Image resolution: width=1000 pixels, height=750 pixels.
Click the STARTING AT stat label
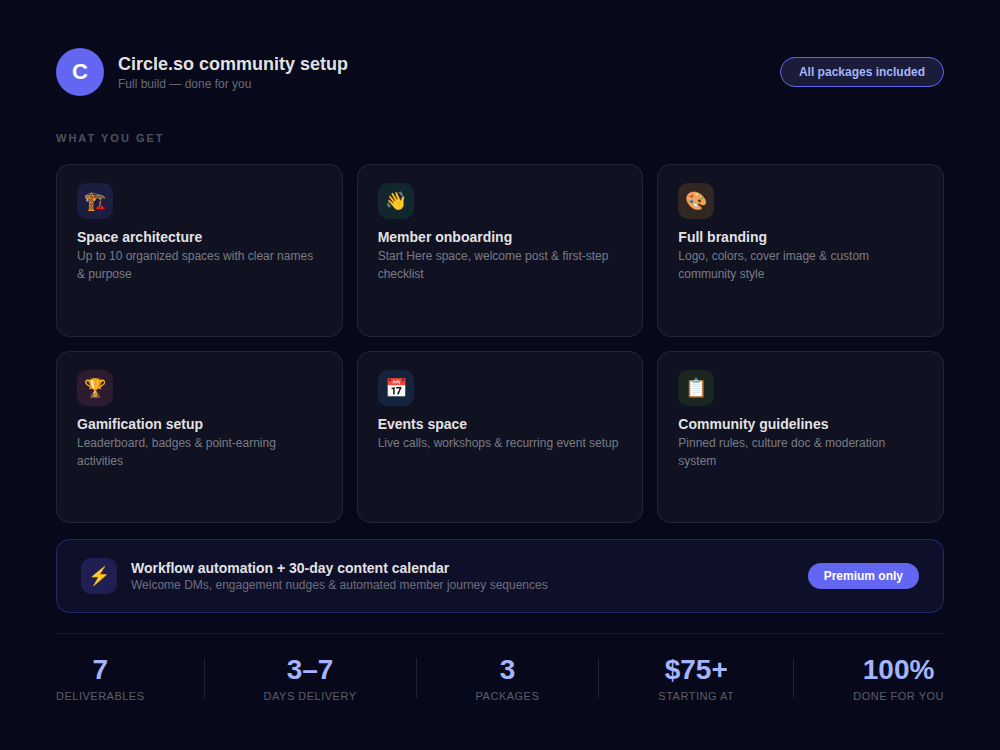point(696,696)
